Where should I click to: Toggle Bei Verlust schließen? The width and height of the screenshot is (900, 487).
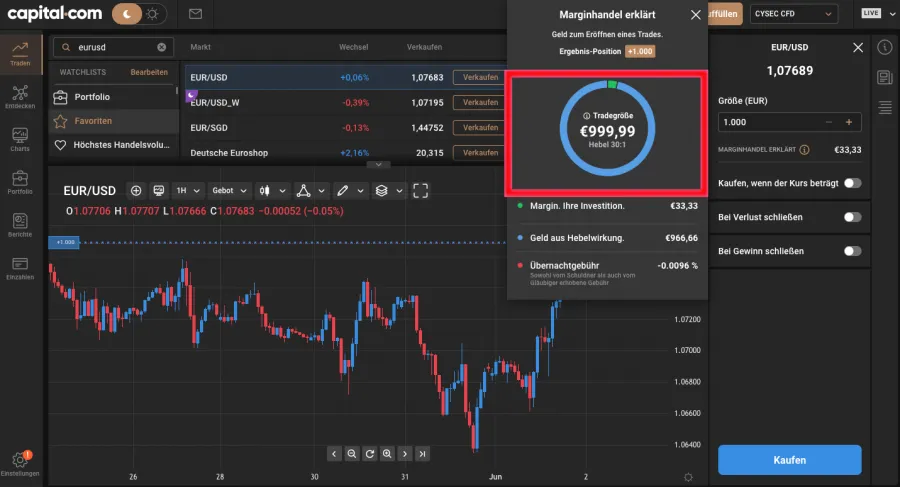coord(852,217)
